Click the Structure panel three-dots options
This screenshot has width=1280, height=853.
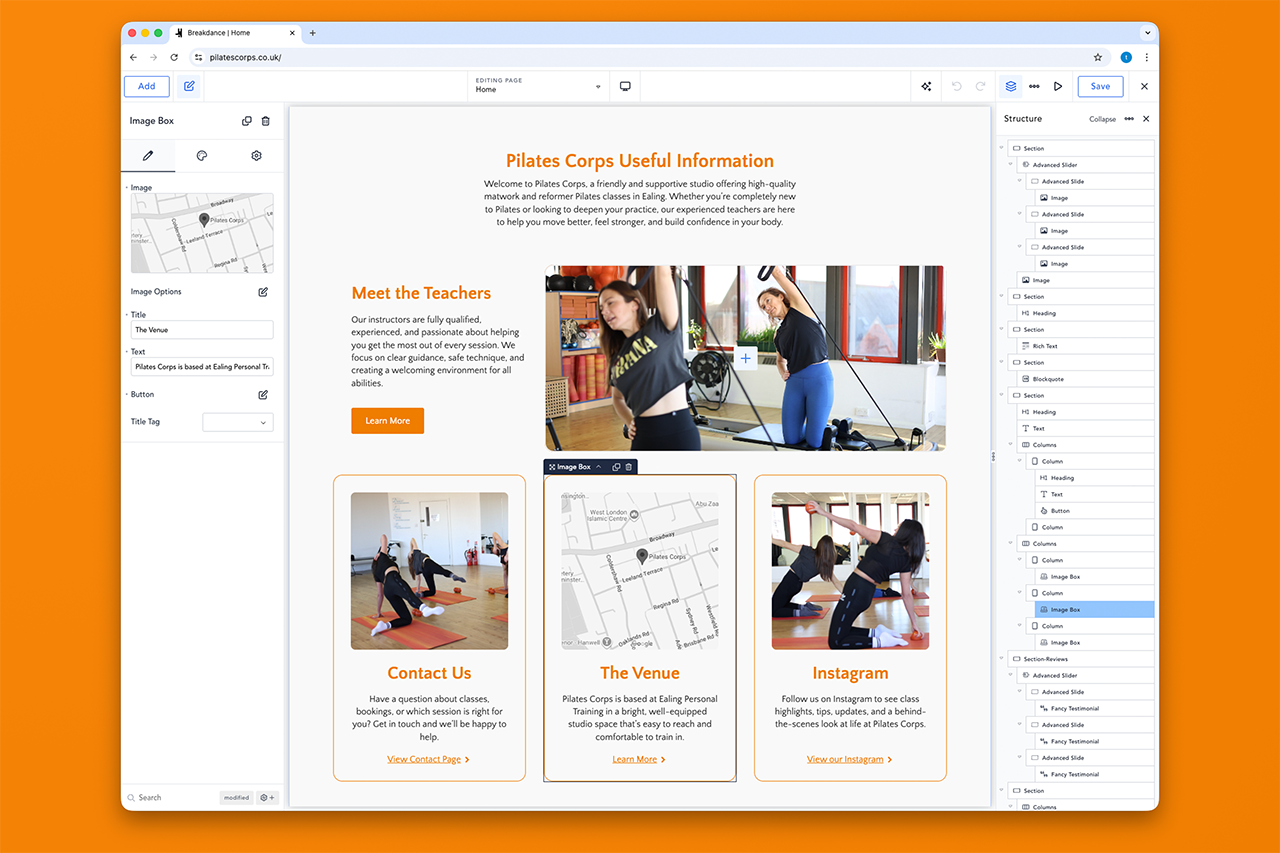pos(1129,119)
